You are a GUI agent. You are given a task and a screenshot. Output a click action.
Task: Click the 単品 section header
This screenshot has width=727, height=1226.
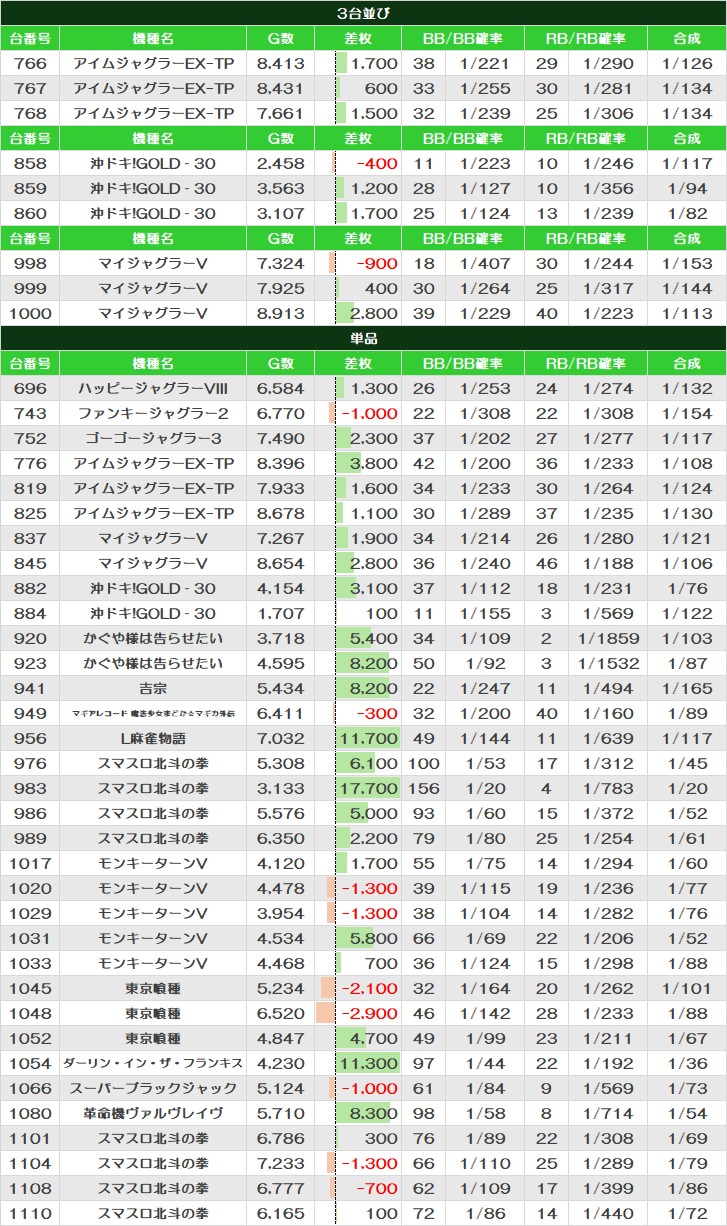[363, 338]
